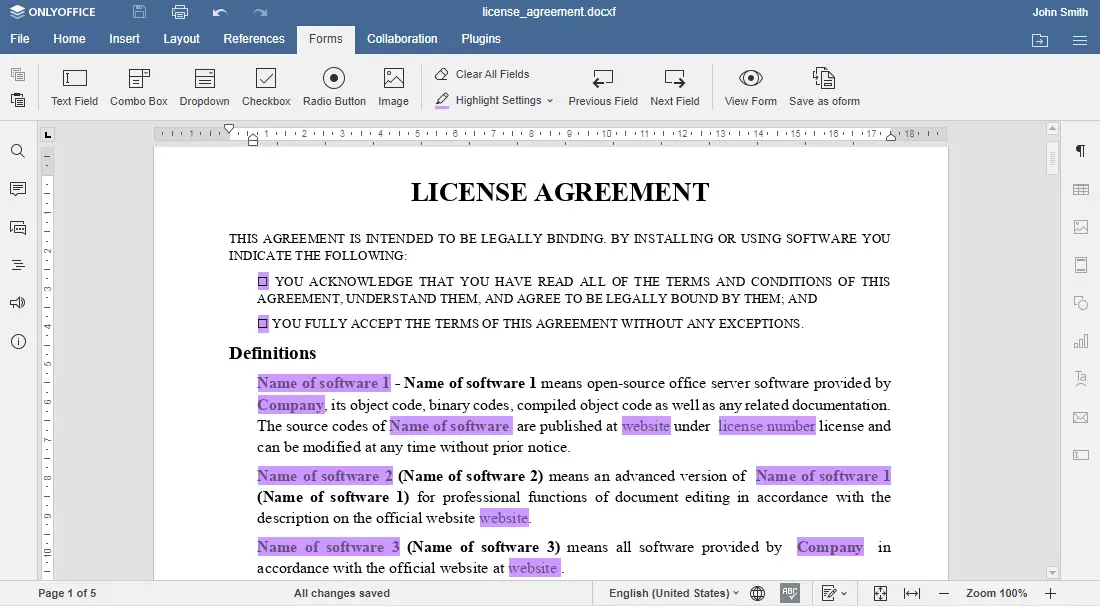This screenshot has width=1100, height=606.
Task: Enable View Form mode
Action: tap(750, 86)
